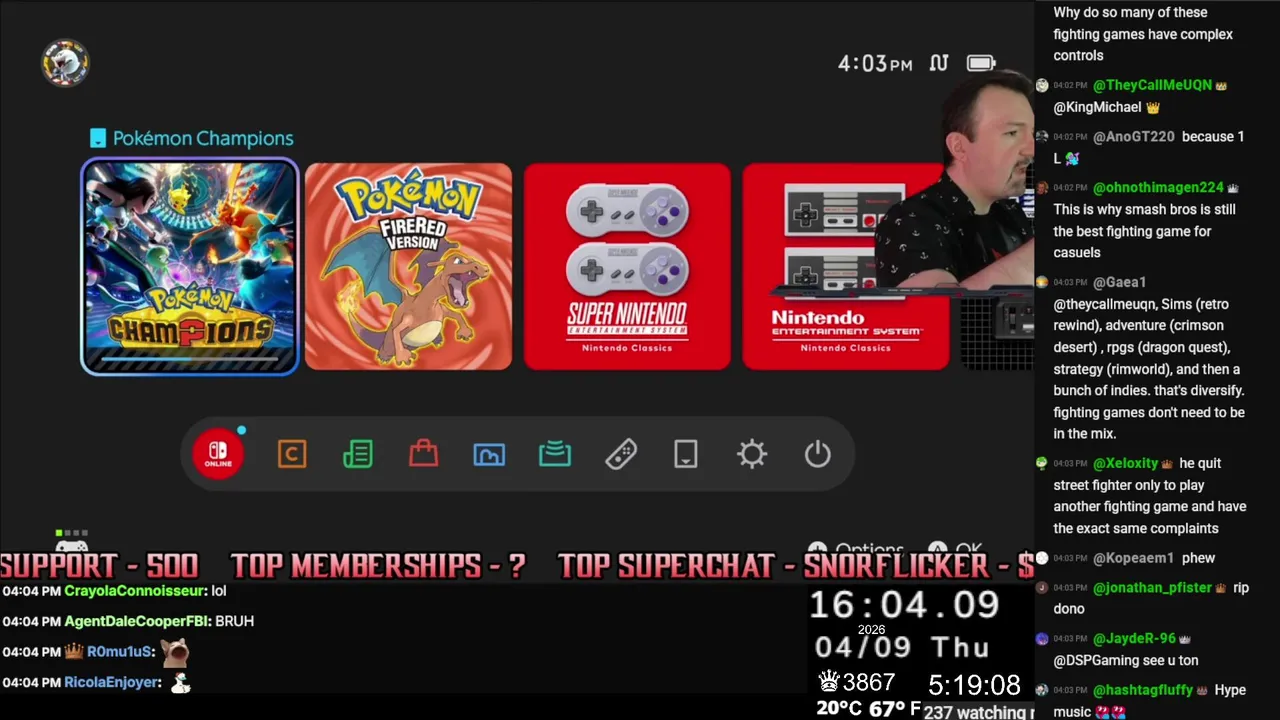Click username @JaydeR-96 in chat

1134,638
